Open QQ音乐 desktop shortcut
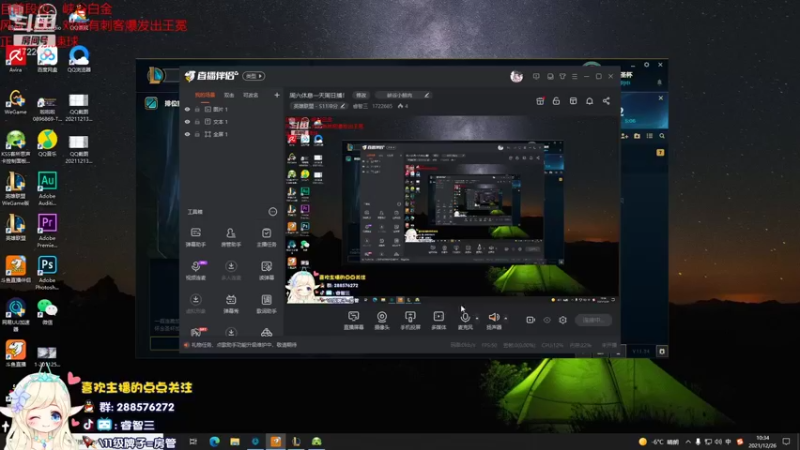The width and height of the screenshot is (800, 450). click(47, 143)
